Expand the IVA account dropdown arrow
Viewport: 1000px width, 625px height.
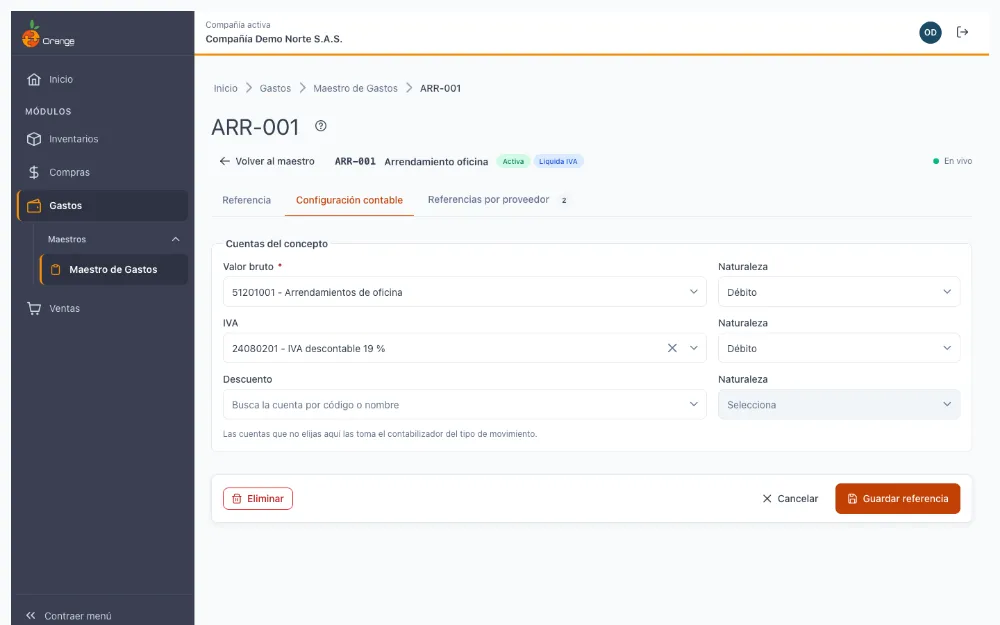click(694, 348)
